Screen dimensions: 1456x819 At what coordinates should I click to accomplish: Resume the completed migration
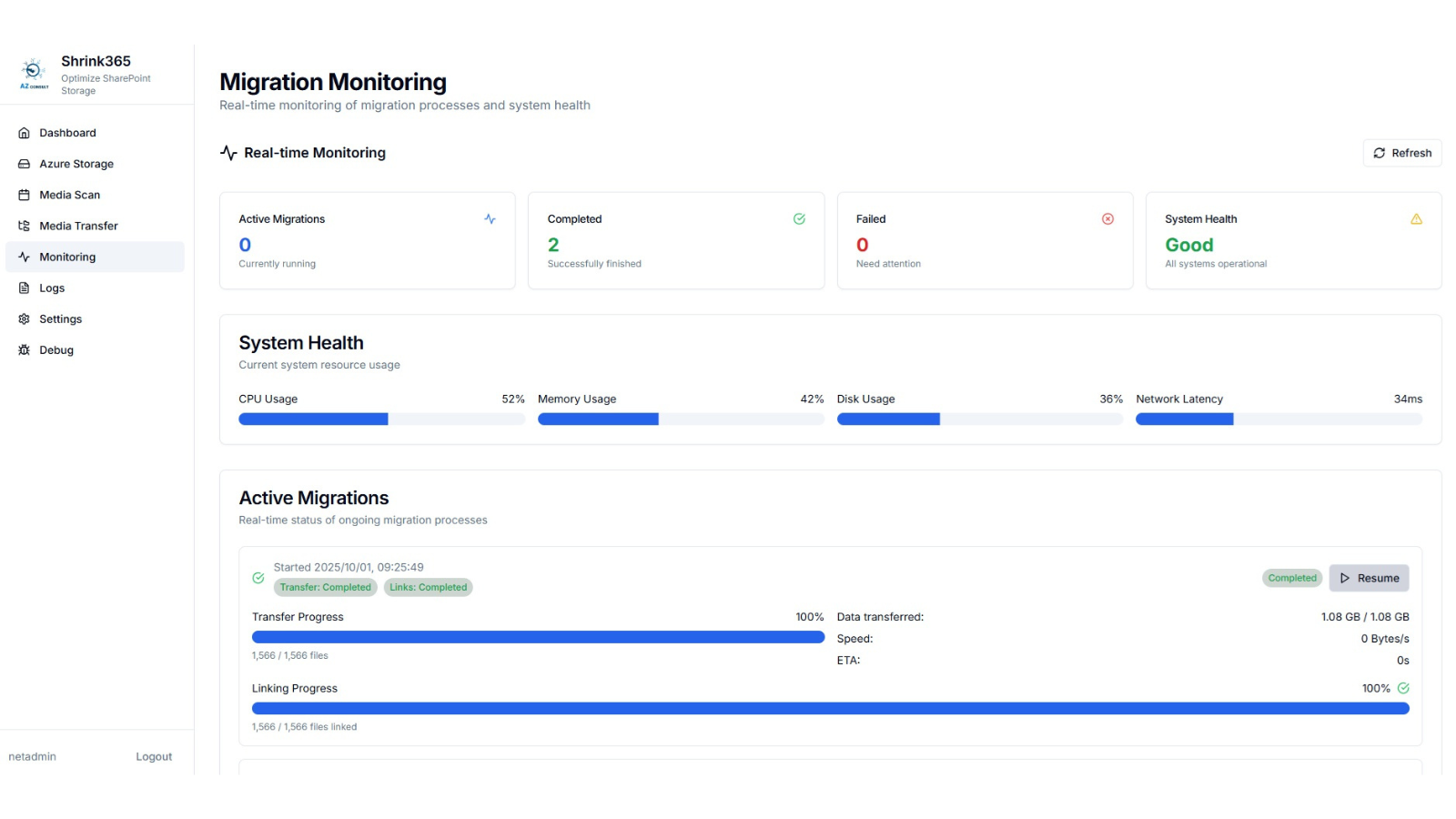pos(1369,578)
